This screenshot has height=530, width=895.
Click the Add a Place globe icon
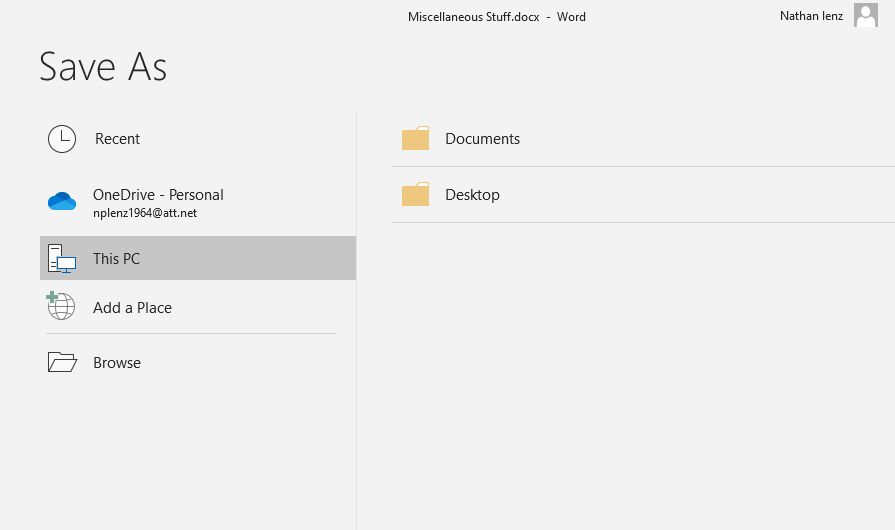(61, 305)
